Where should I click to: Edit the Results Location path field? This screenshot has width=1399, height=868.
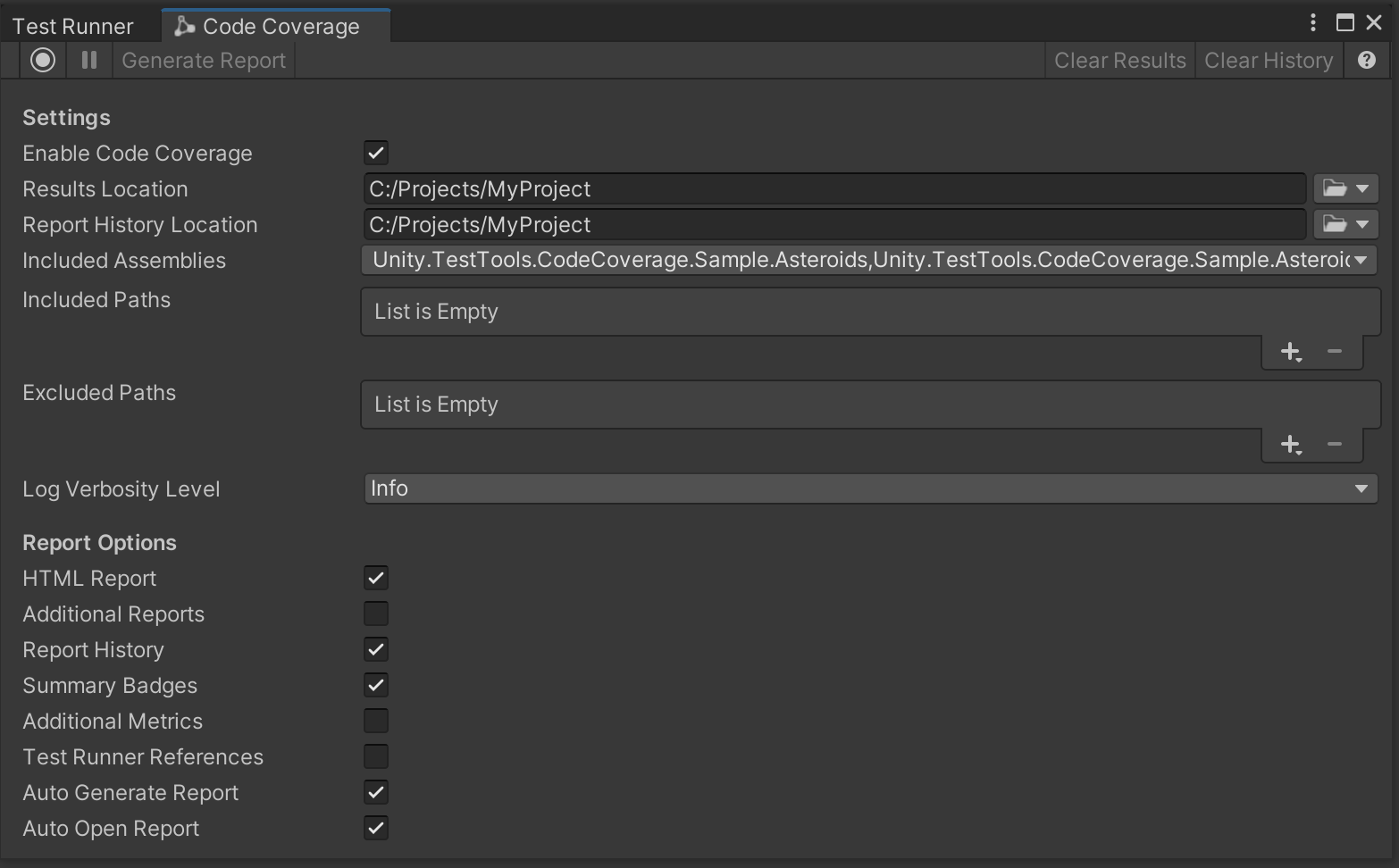click(804, 188)
